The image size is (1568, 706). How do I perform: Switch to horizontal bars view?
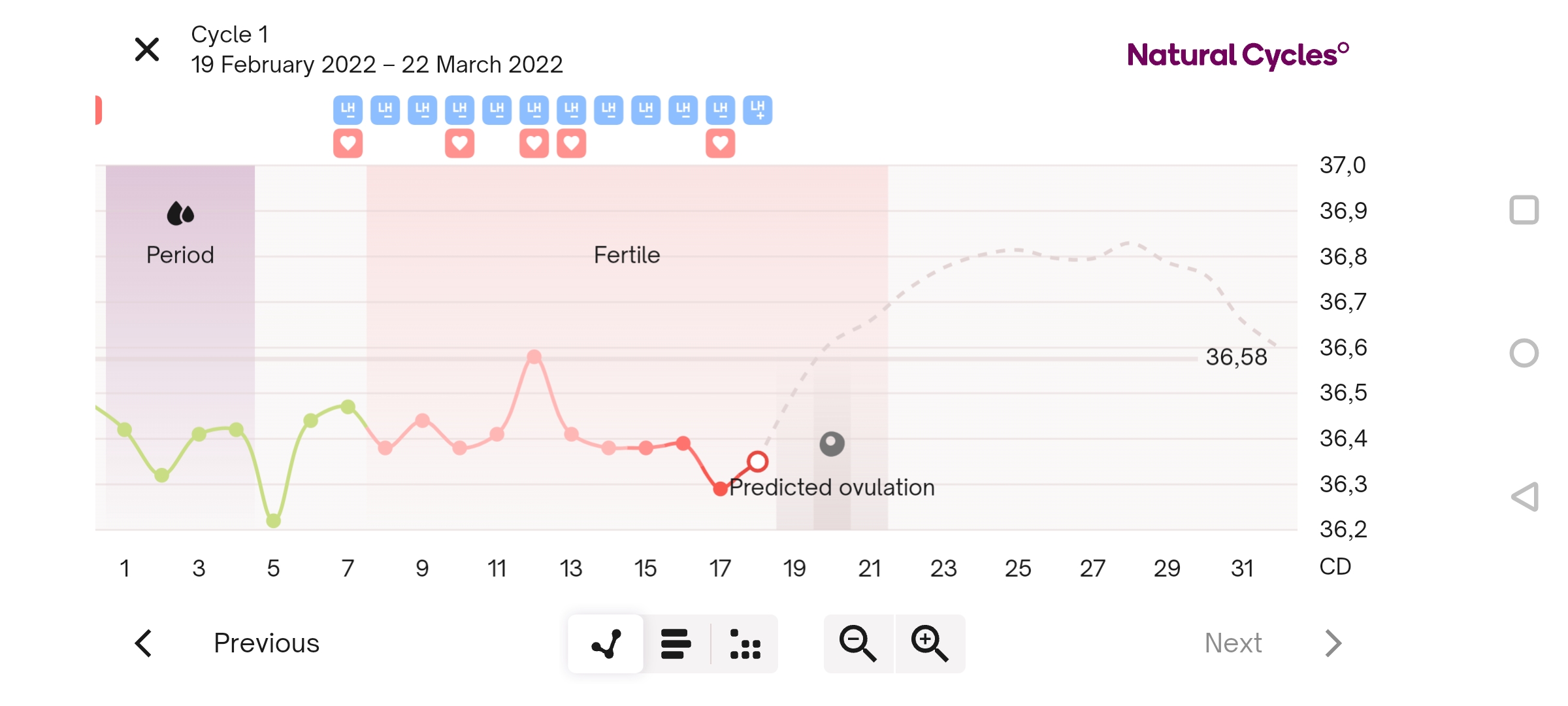coord(676,644)
